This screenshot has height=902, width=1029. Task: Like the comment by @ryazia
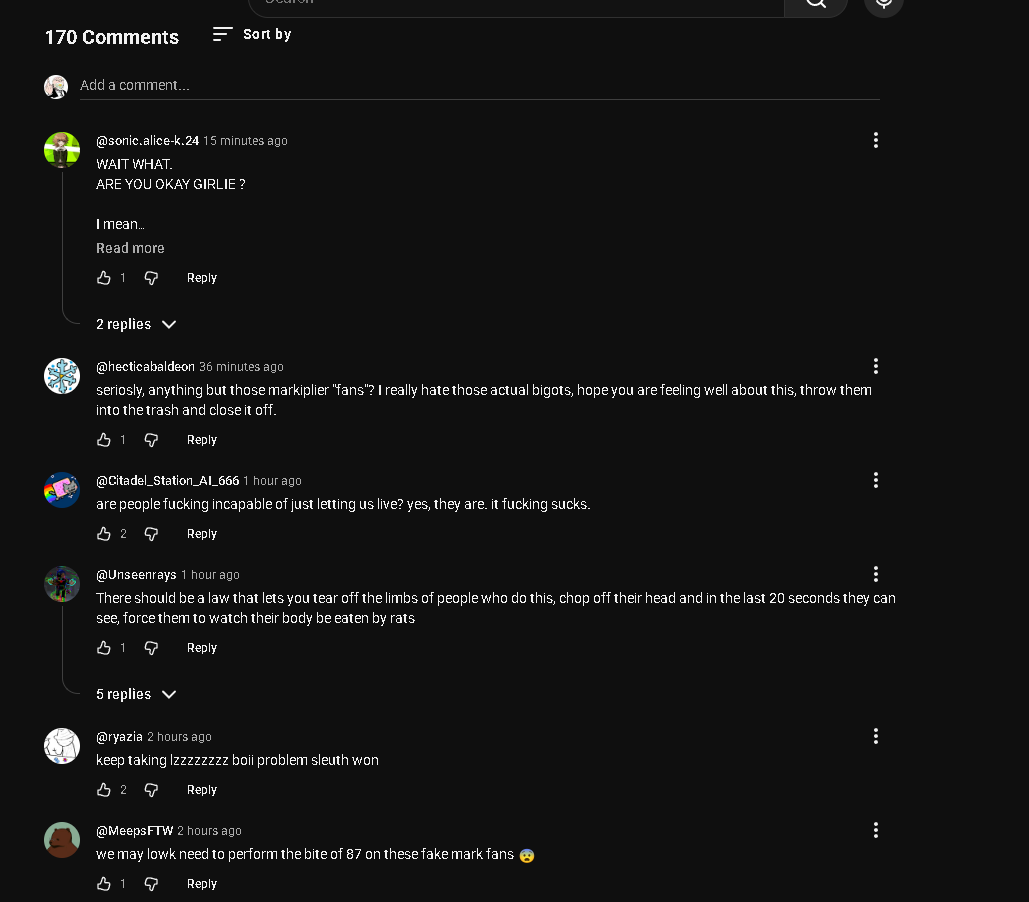point(104,790)
